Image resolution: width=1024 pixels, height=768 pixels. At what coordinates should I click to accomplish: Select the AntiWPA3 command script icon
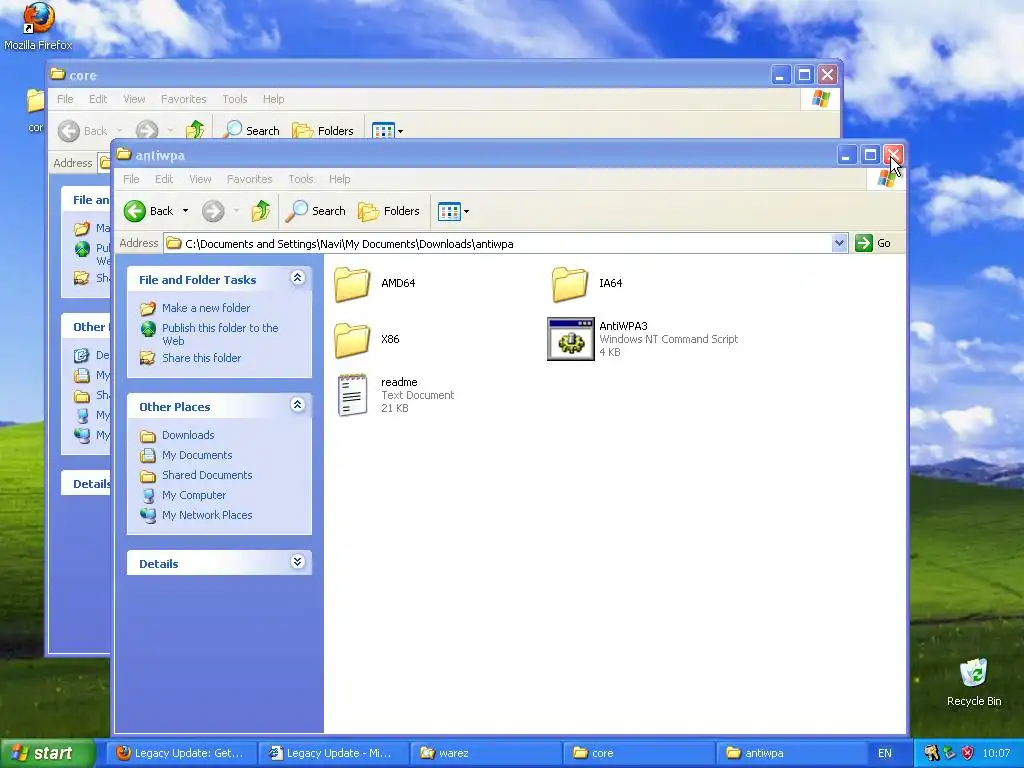tap(571, 339)
